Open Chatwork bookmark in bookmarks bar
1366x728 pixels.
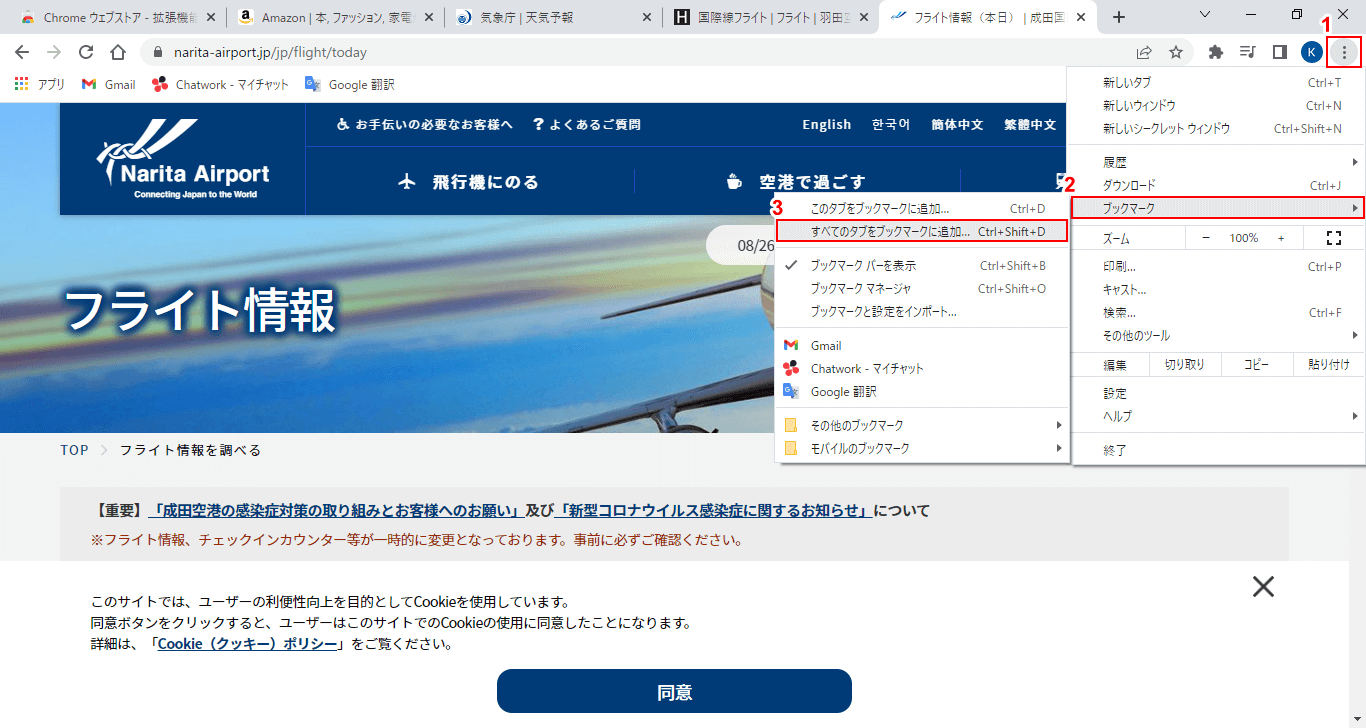[x=220, y=84]
